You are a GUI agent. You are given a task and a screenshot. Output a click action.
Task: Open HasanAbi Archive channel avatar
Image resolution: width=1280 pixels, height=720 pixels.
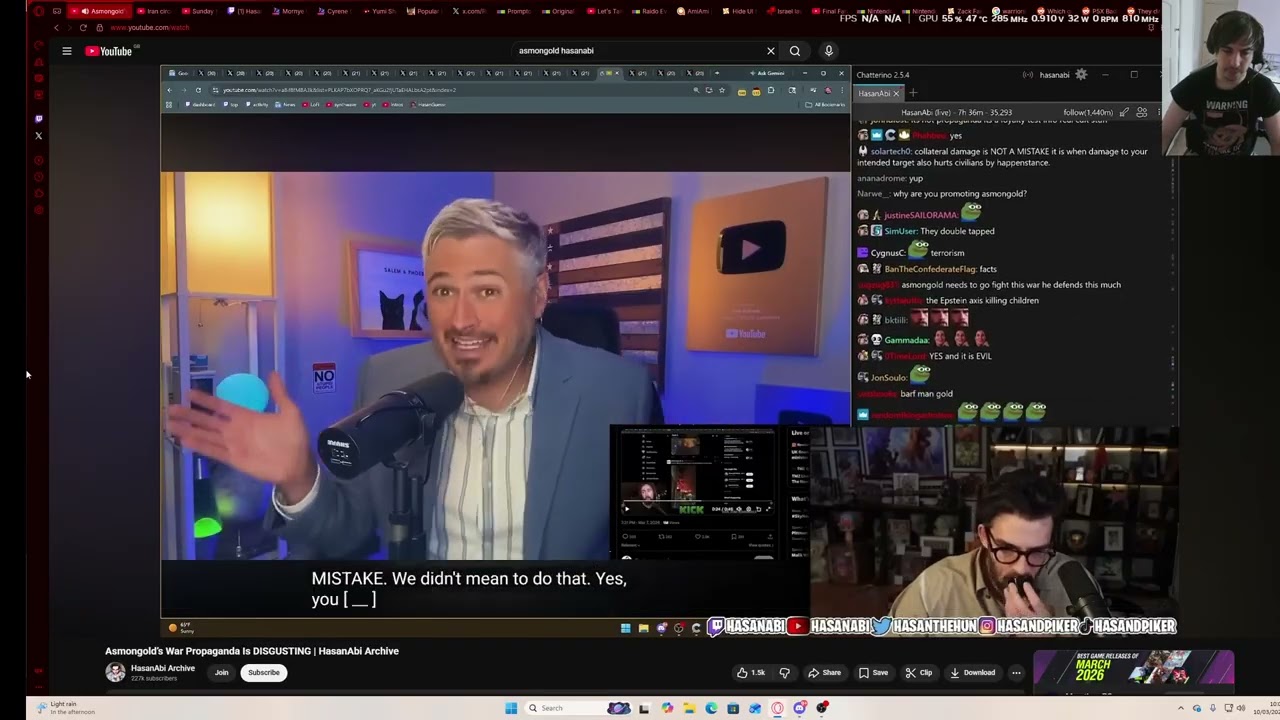(x=116, y=672)
